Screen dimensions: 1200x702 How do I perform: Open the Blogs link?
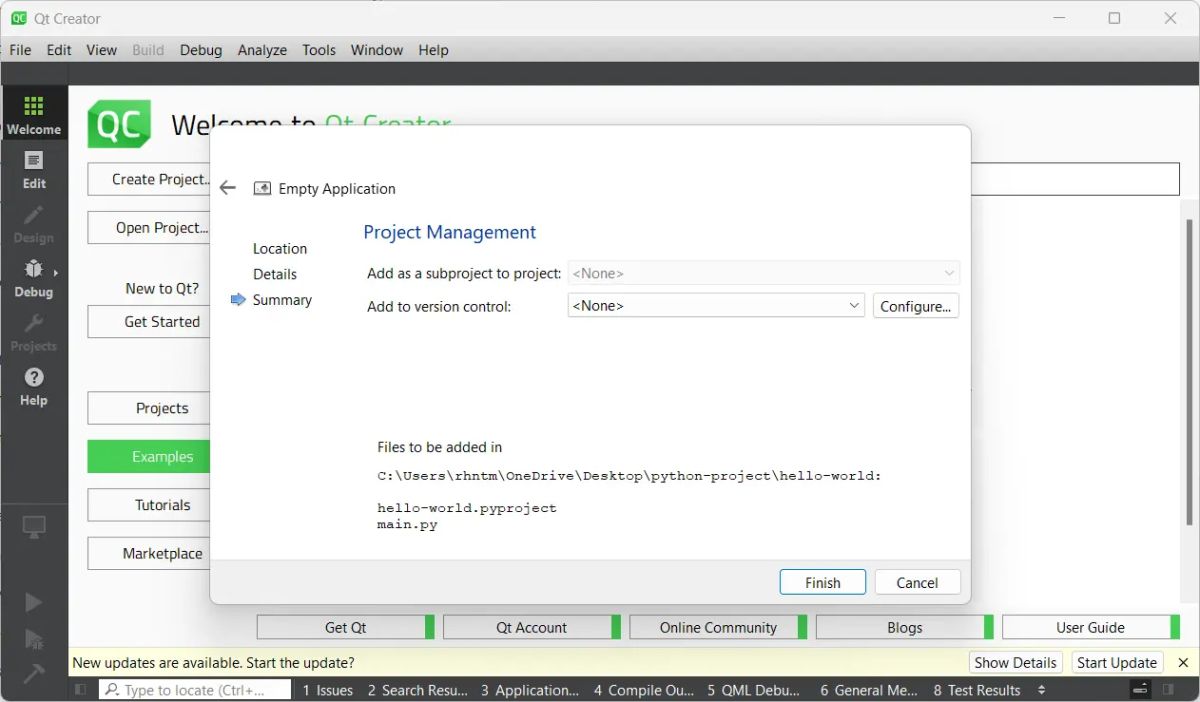(904, 627)
